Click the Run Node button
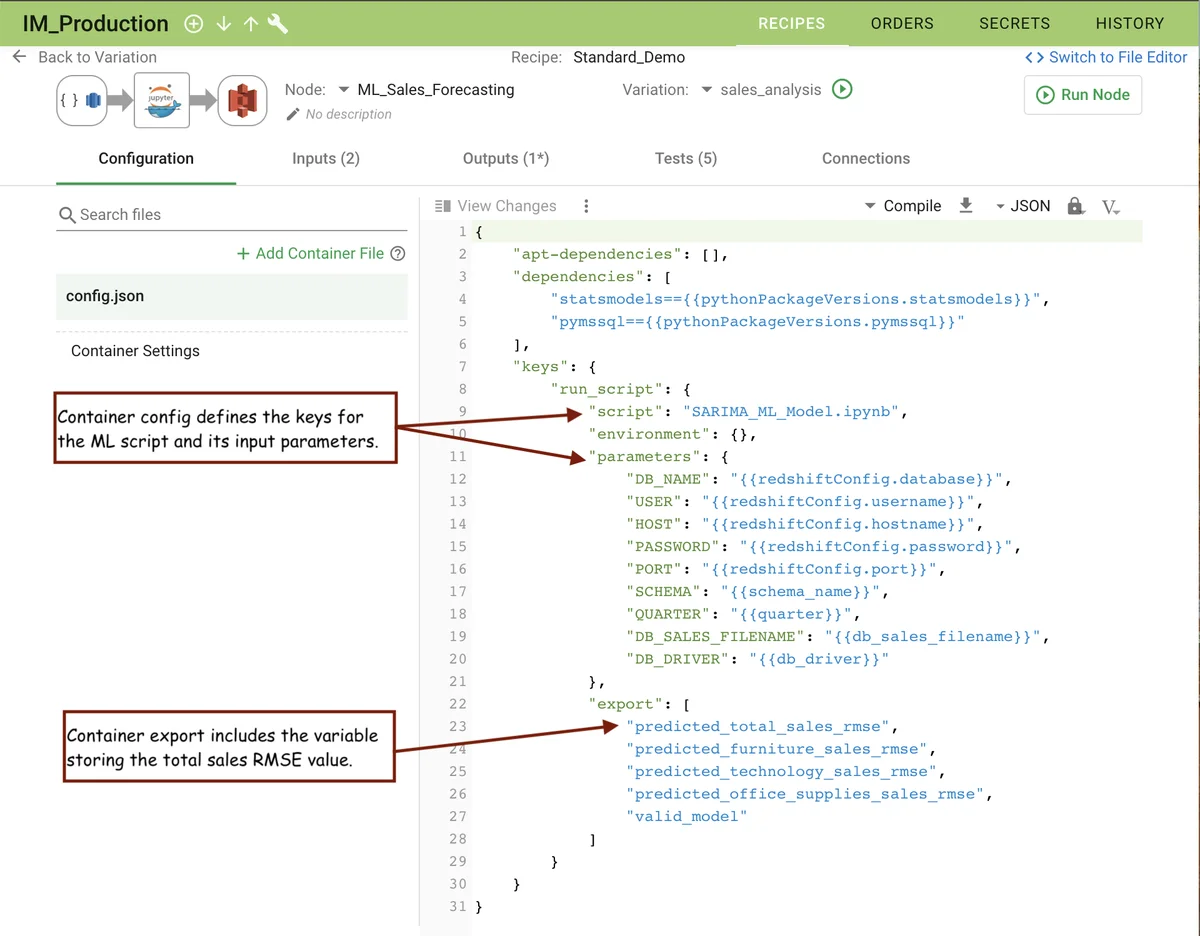 [x=1082, y=95]
